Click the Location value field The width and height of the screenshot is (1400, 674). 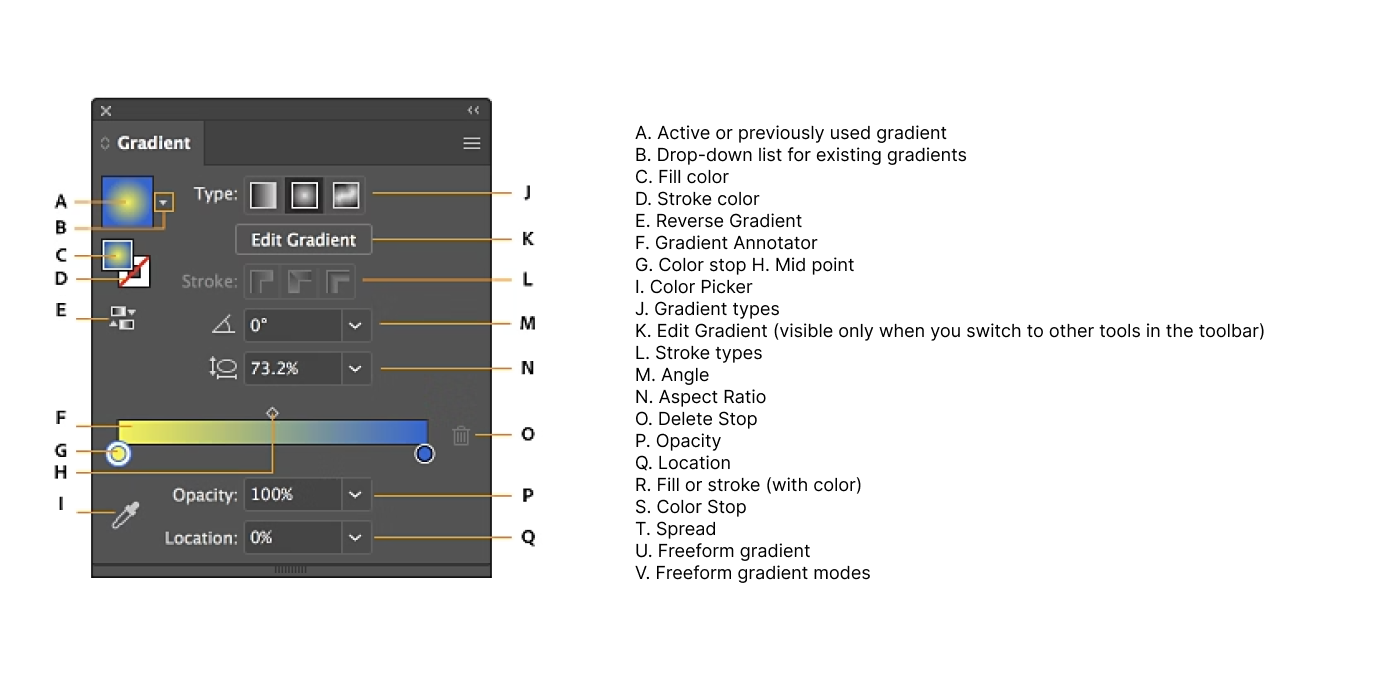click(x=293, y=537)
